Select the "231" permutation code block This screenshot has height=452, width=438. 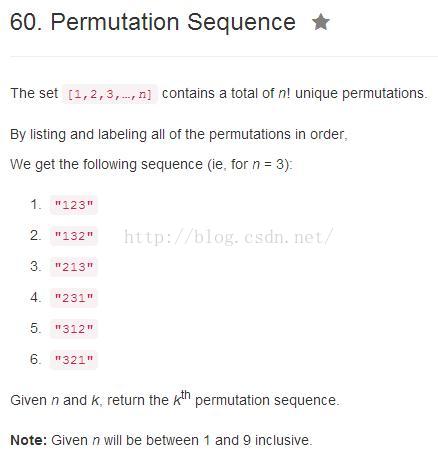point(74,298)
